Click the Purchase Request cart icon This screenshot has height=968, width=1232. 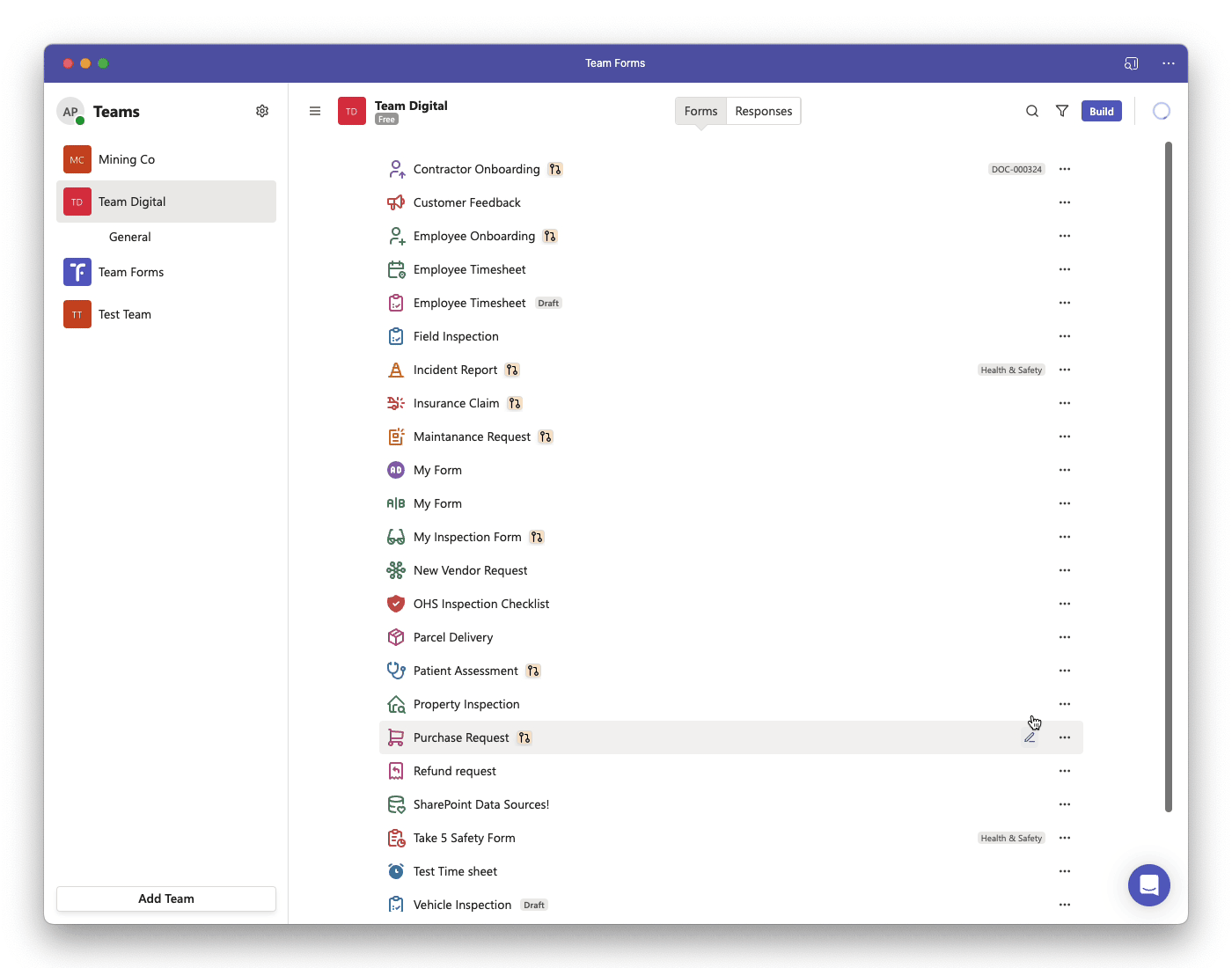pyautogui.click(x=396, y=737)
